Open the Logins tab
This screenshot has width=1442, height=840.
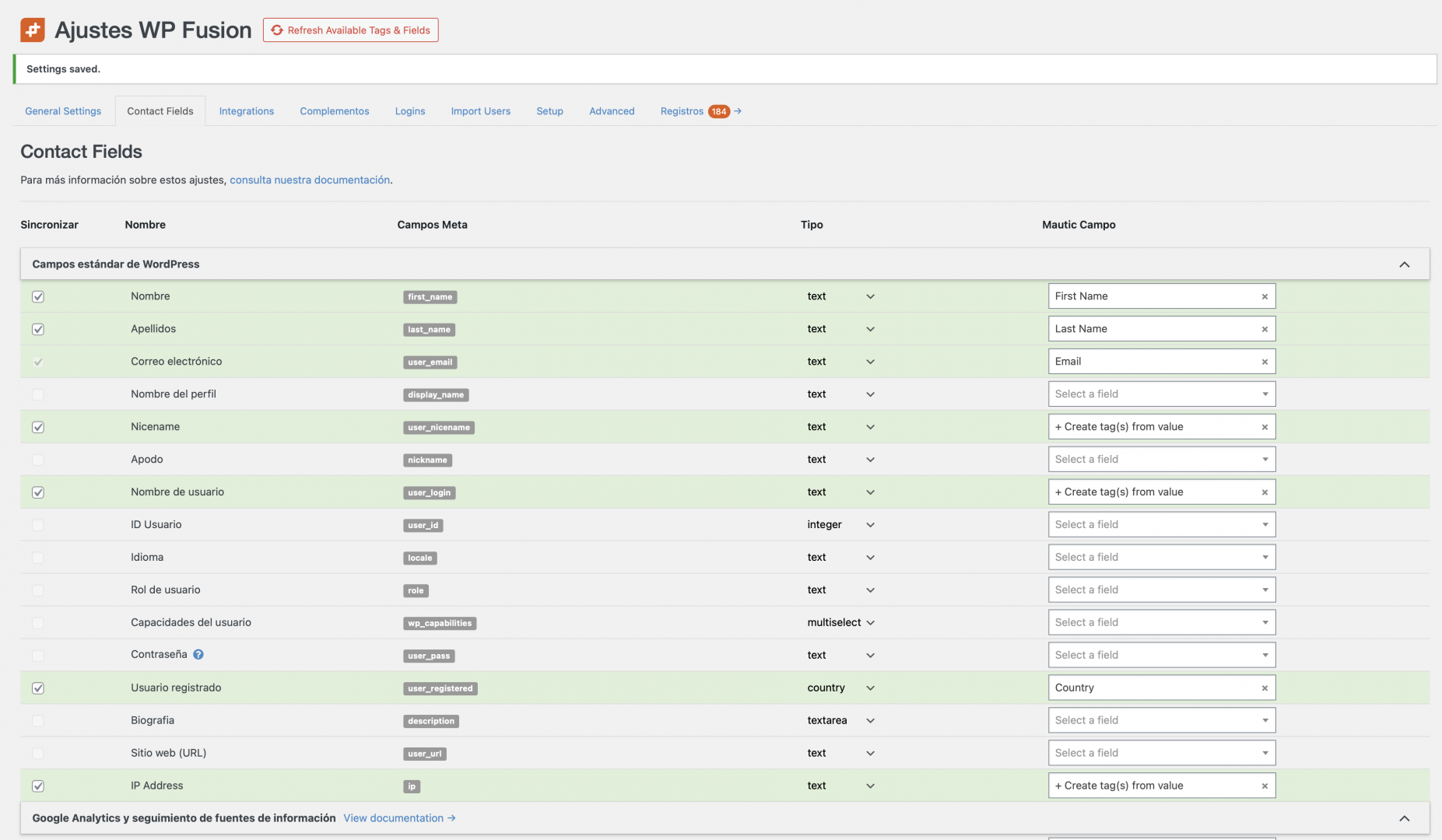410,111
